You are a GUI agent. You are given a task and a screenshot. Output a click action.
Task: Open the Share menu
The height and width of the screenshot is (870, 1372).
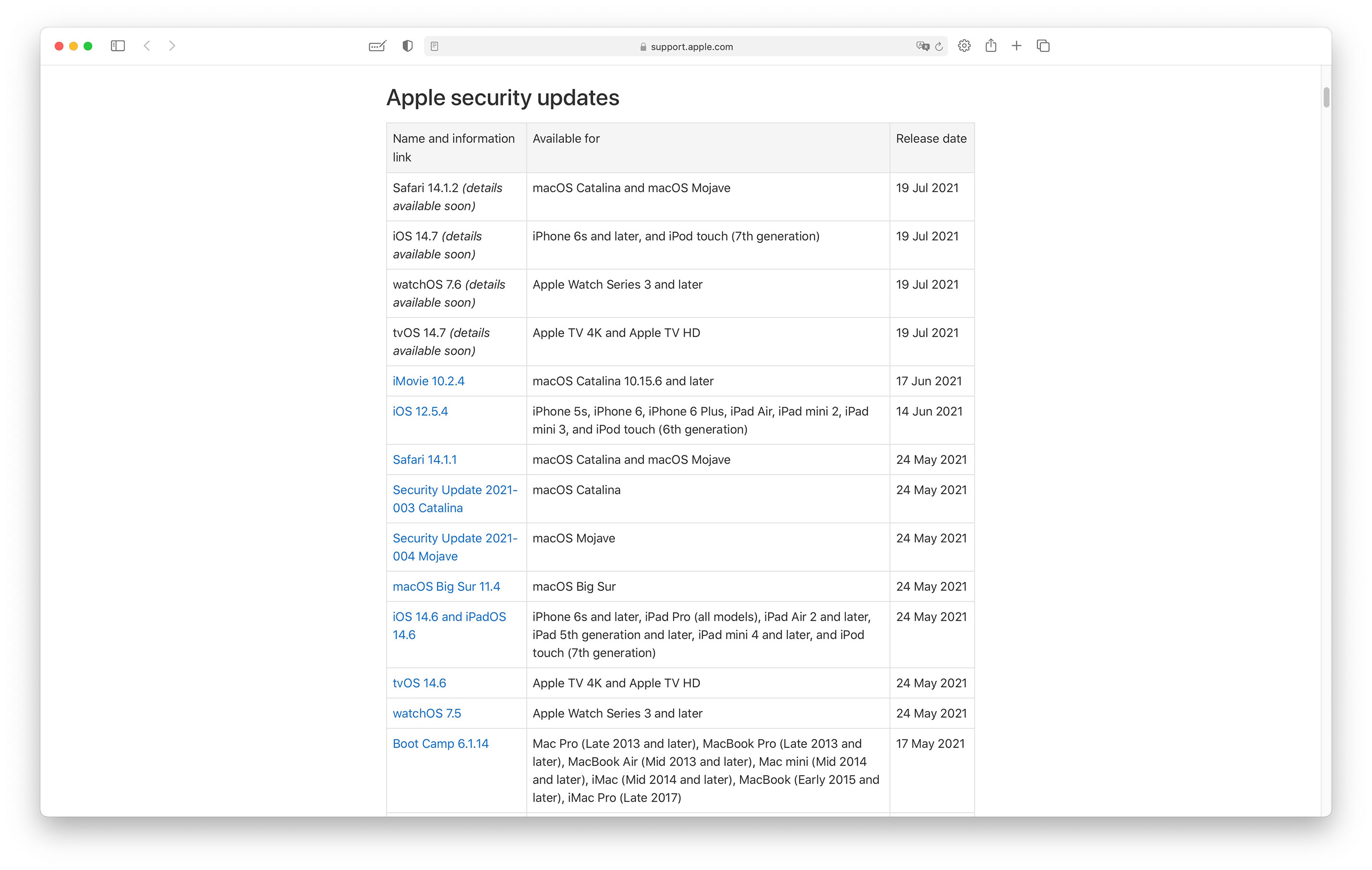pyautogui.click(x=991, y=46)
